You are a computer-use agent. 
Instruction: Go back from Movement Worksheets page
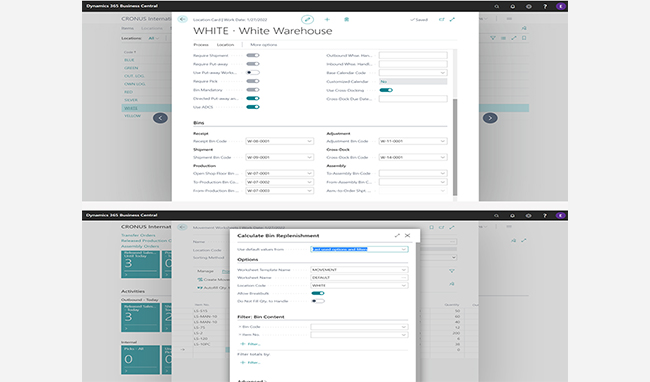(x=182, y=227)
